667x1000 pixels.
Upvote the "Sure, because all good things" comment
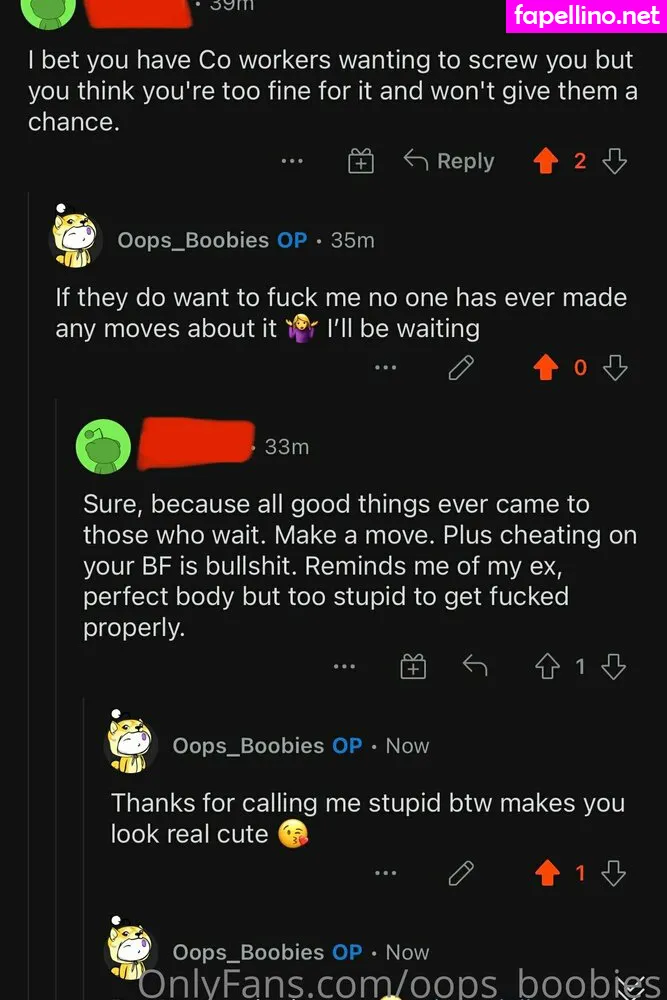coord(545,666)
